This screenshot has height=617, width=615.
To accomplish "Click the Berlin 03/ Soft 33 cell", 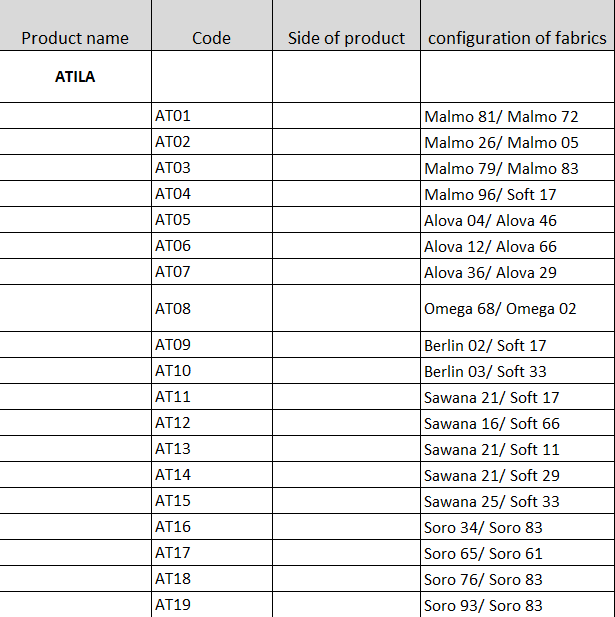I will [x=517, y=372].
